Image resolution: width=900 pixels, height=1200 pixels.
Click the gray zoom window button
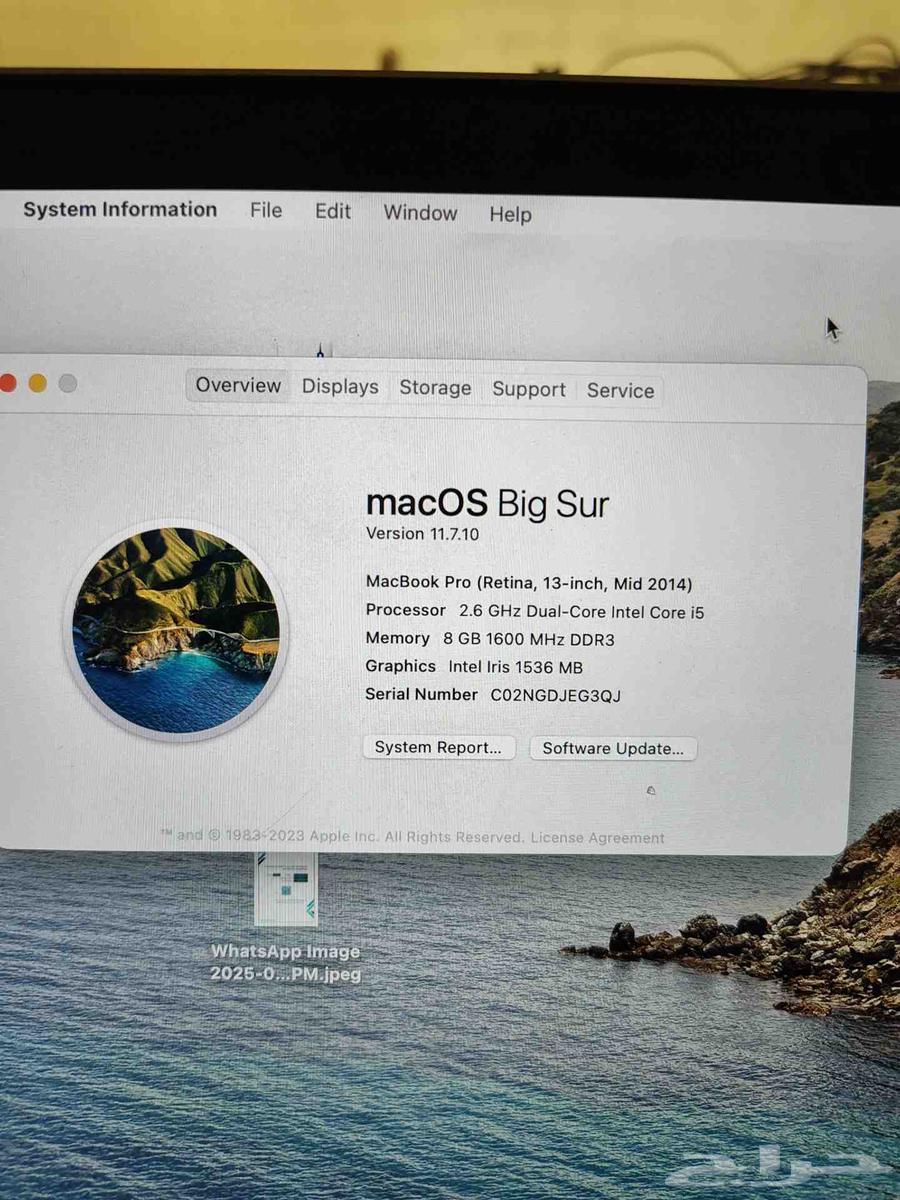[x=68, y=383]
